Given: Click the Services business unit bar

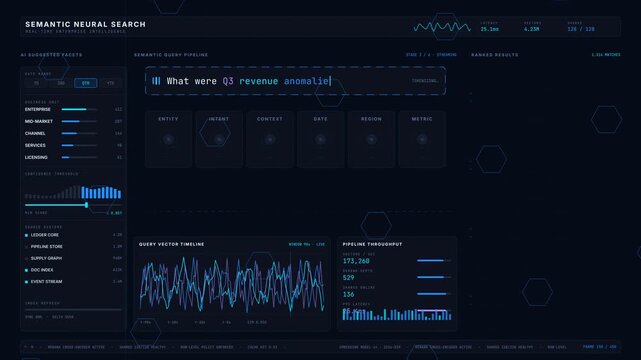Looking at the screenshot, I should (79, 145).
